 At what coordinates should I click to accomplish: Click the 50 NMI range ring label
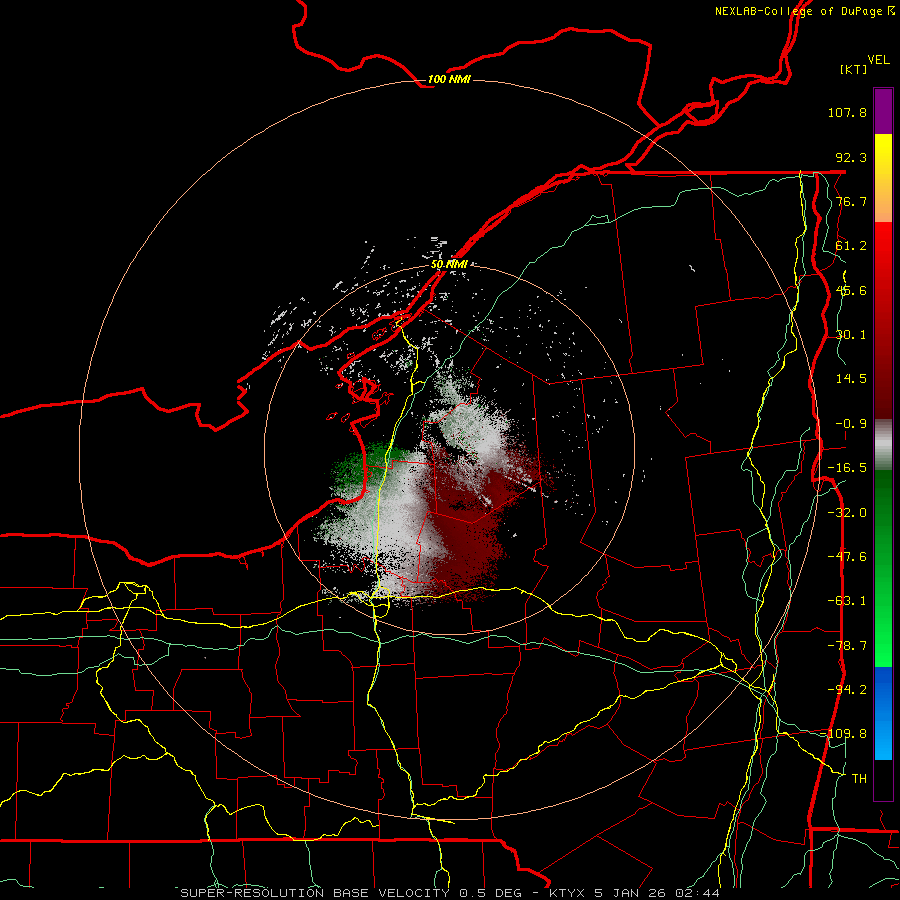click(449, 265)
